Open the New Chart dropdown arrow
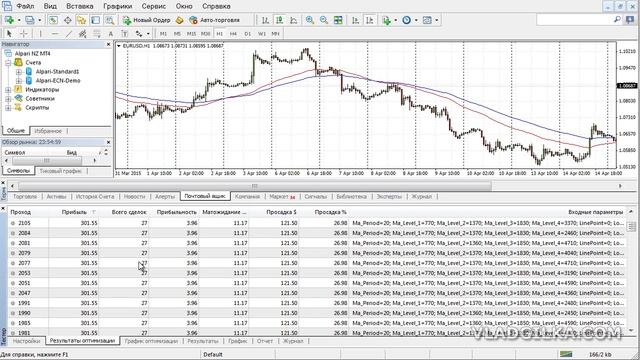The image size is (640, 360). 19,20
